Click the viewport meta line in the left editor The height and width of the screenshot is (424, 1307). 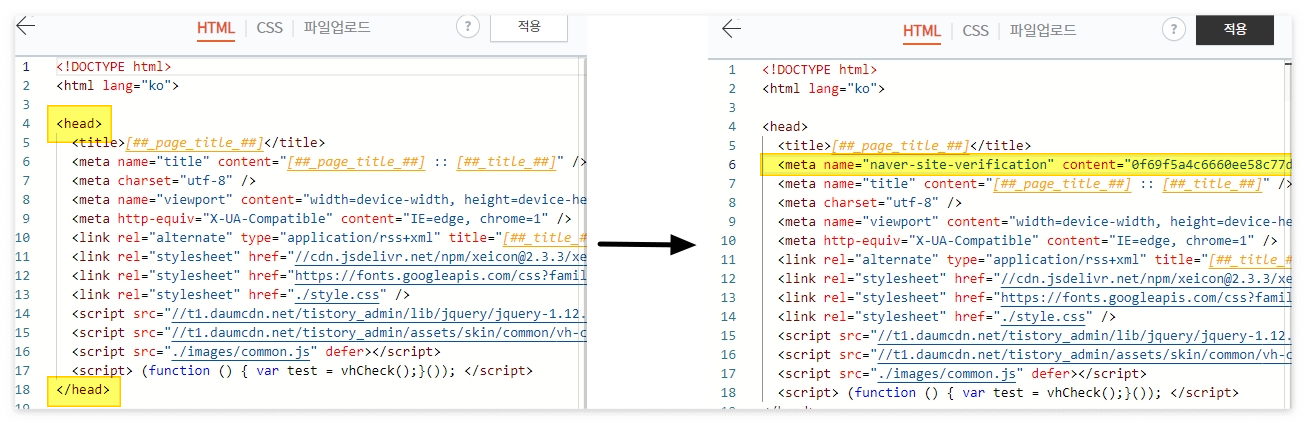(329, 200)
